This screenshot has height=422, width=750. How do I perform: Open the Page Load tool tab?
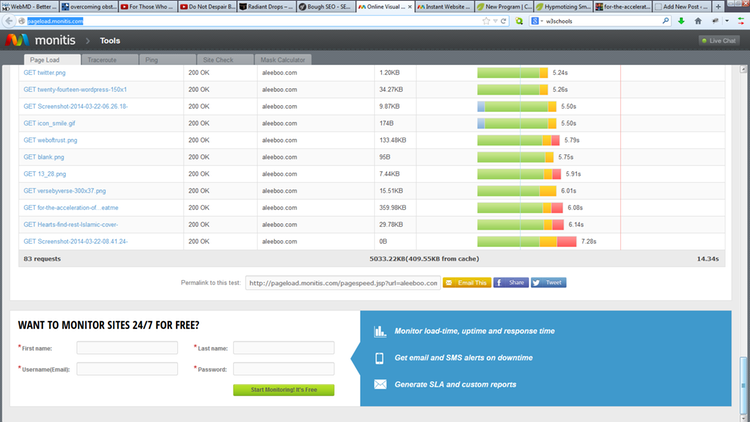52,59
